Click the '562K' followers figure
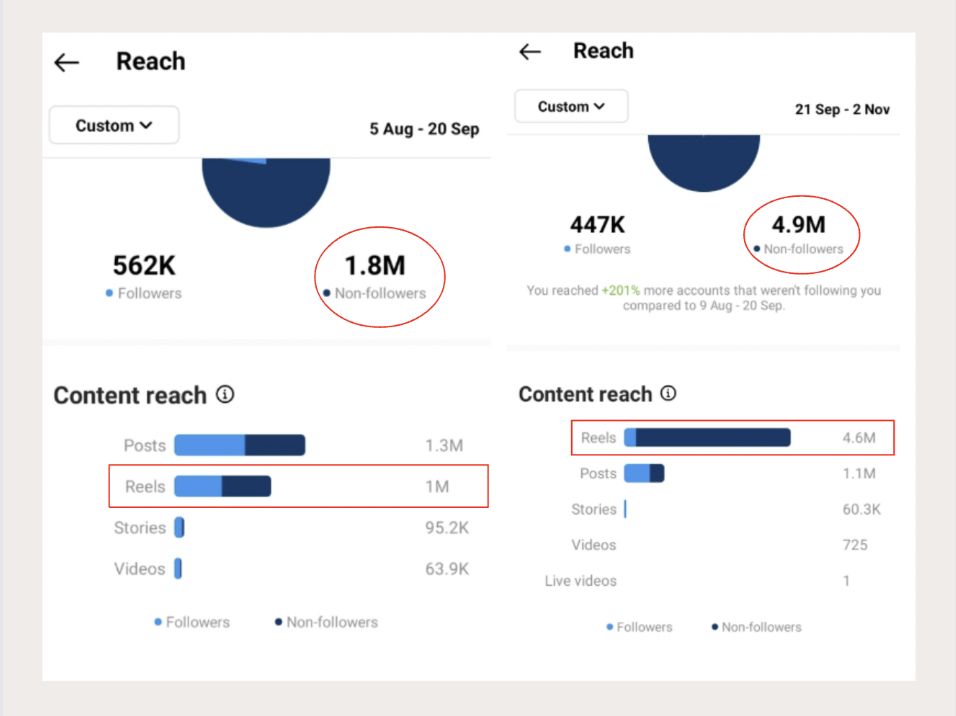The height and width of the screenshot is (716, 956). tap(144, 265)
